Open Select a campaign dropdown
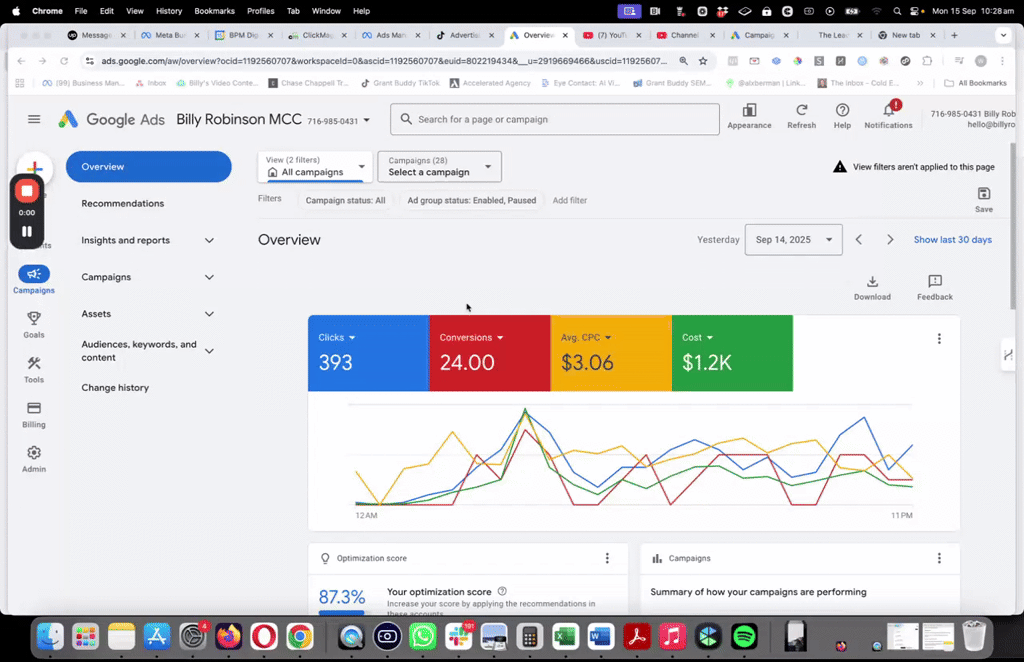Viewport: 1024px width, 662px height. point(440,166)
